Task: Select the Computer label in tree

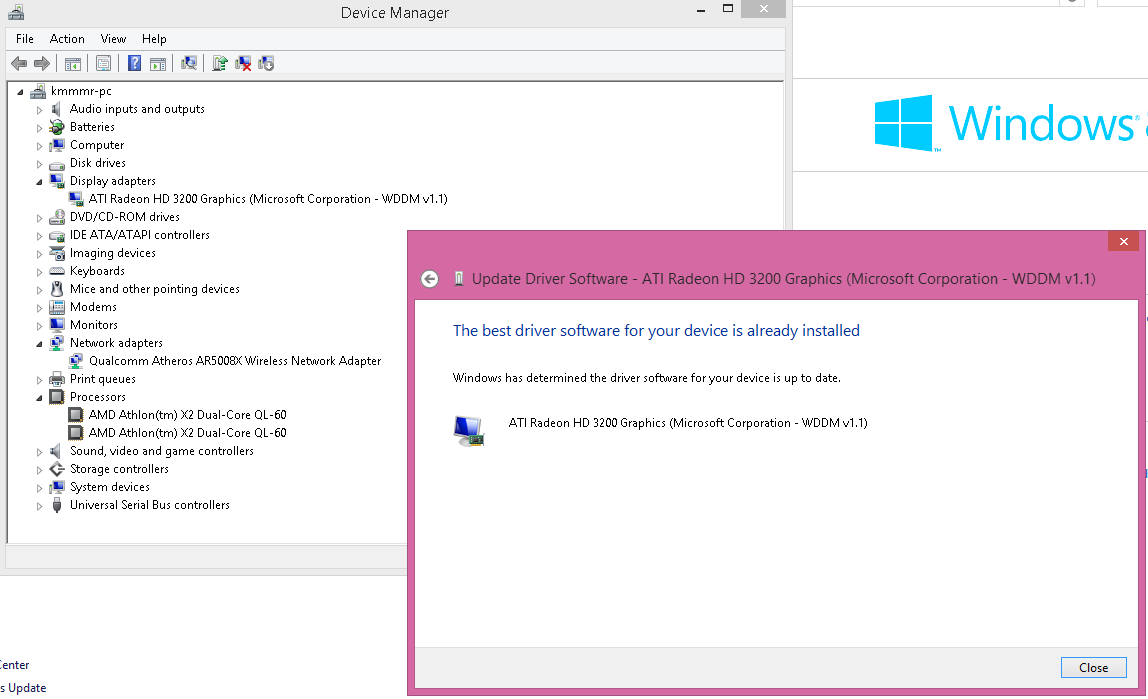Action: pos(97,145)
